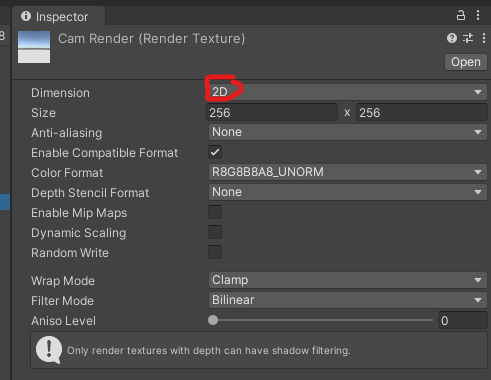Click the Cam Render texture thumbnail

point(34,47)
